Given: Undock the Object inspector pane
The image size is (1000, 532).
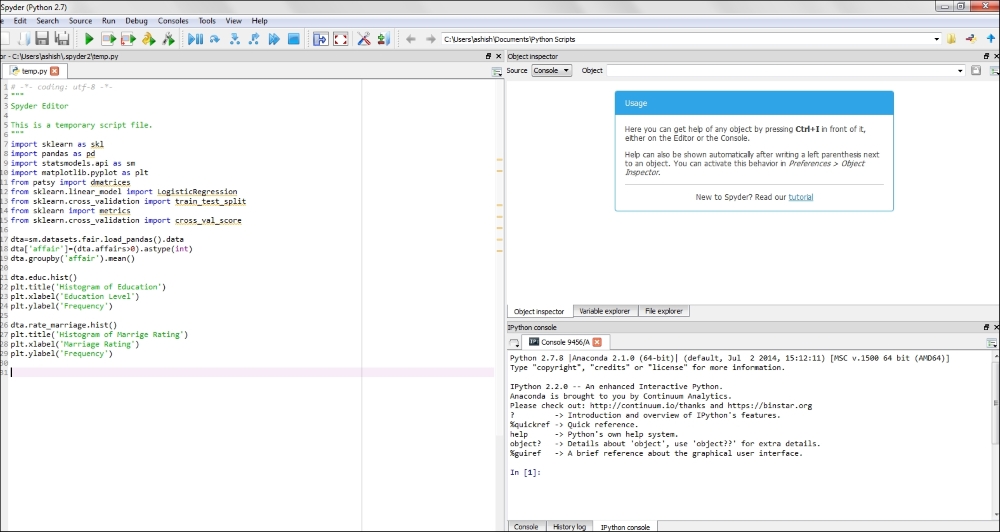Looking at the screenshot, I should tap(986, 56).
